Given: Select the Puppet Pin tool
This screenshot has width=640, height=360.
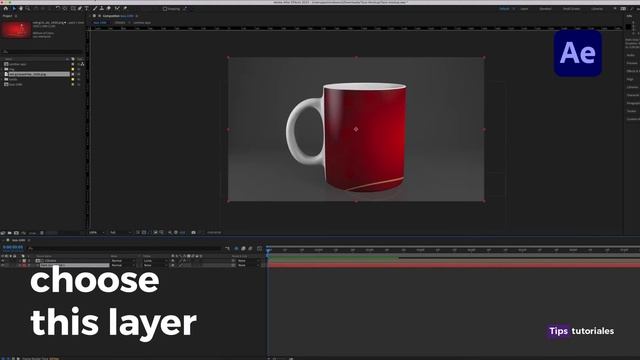Looking at the screenshot, I should coord(125,8).
